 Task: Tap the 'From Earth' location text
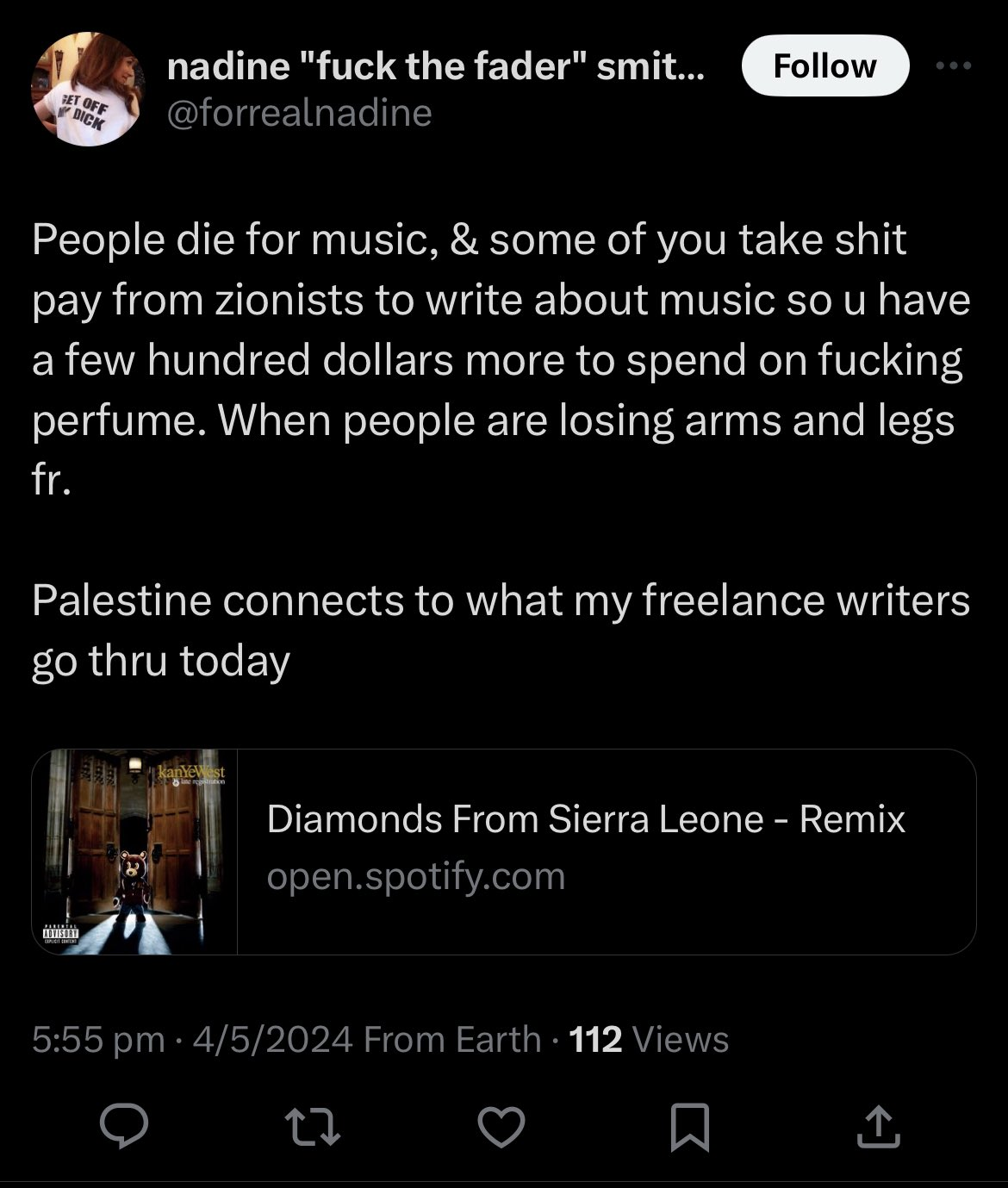(x=452, y=1039)
